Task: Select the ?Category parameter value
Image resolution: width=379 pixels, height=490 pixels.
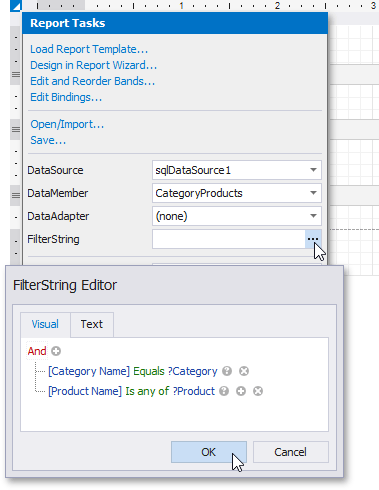Action: (x=192, y=371)
